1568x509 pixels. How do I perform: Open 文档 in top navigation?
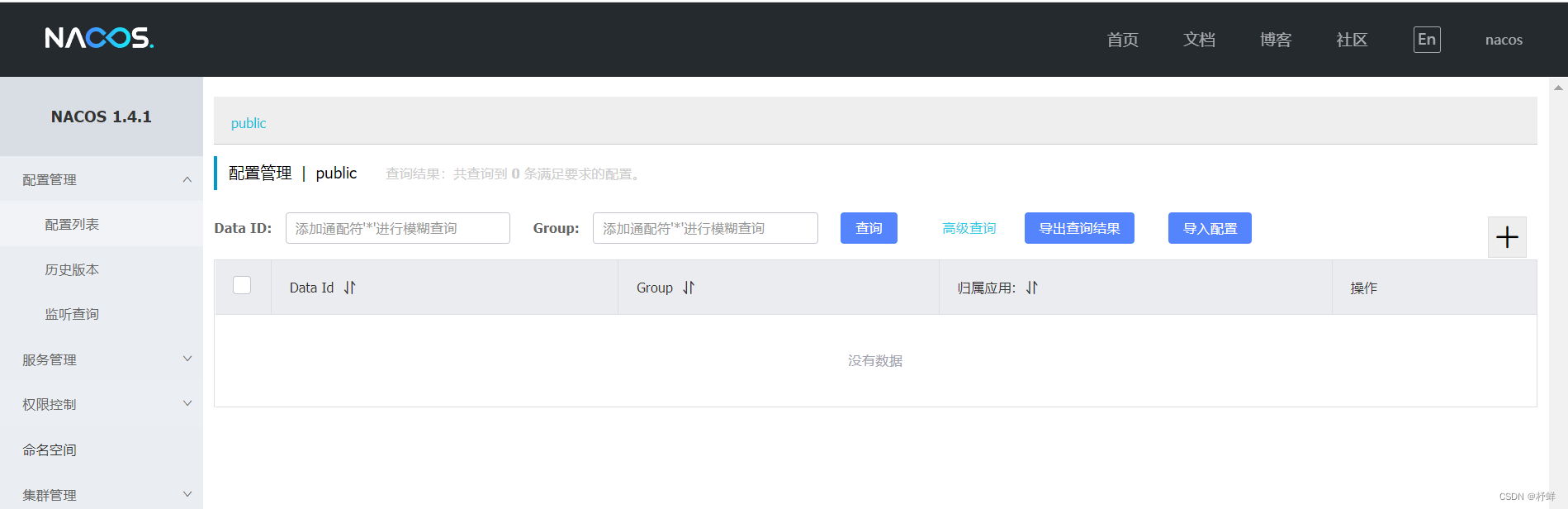coord(1199,40)
